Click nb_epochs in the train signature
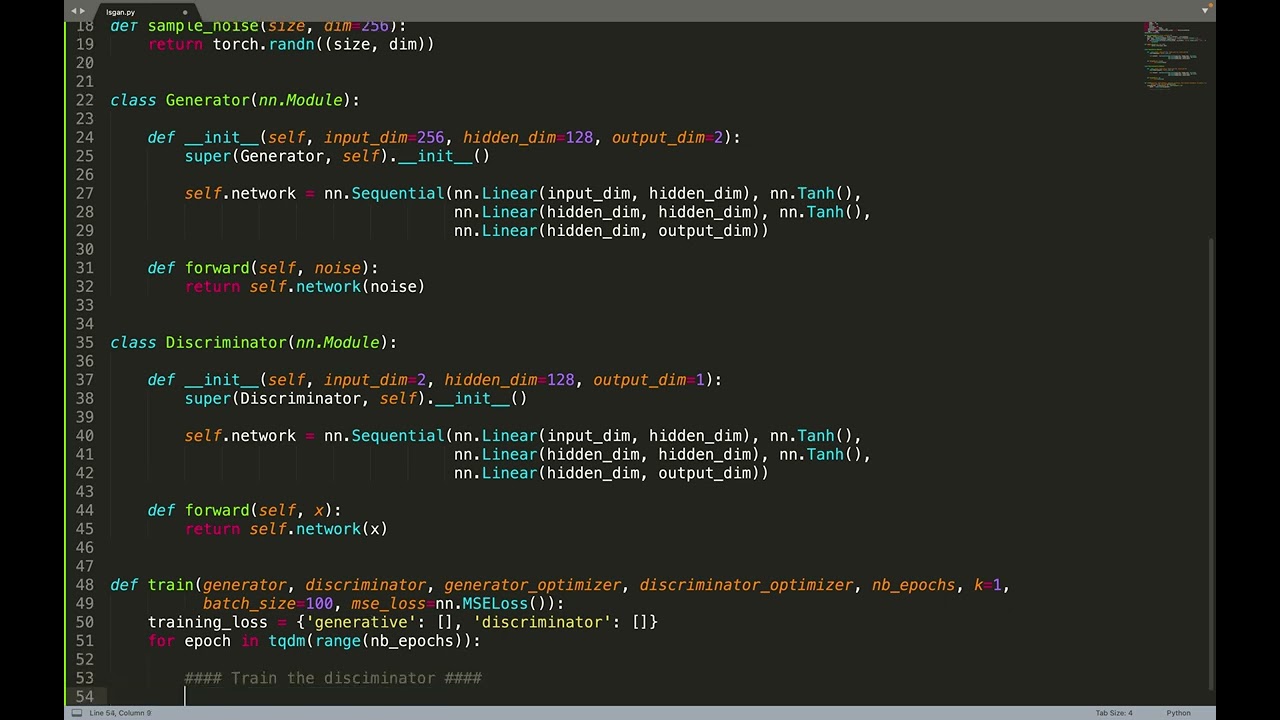 [x=913, y=585]
